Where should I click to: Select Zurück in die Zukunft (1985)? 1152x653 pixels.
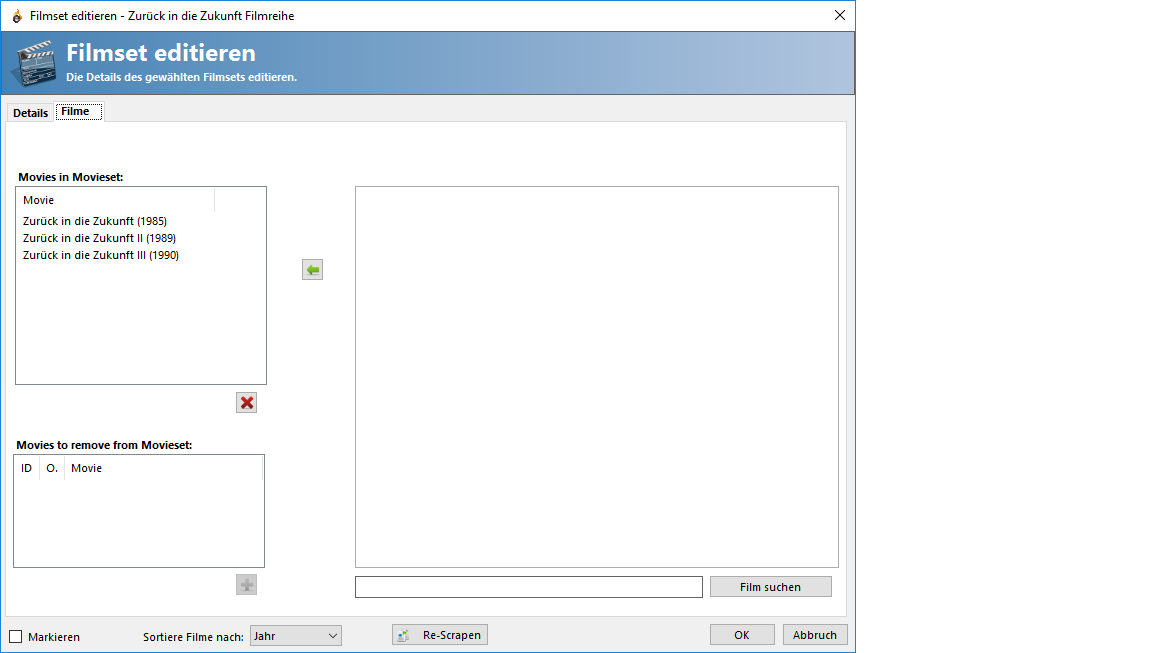point(95,221)
